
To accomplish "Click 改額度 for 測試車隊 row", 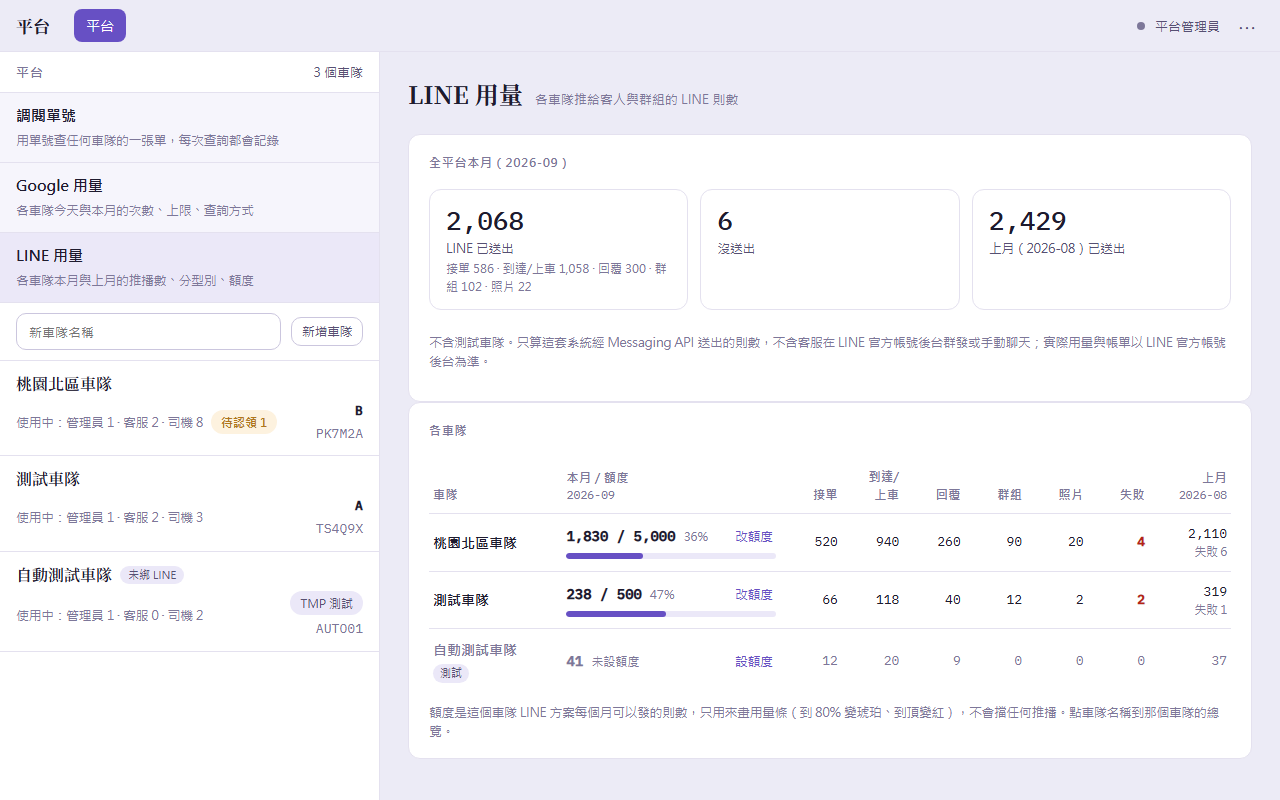I will click(x=754, y=595).
